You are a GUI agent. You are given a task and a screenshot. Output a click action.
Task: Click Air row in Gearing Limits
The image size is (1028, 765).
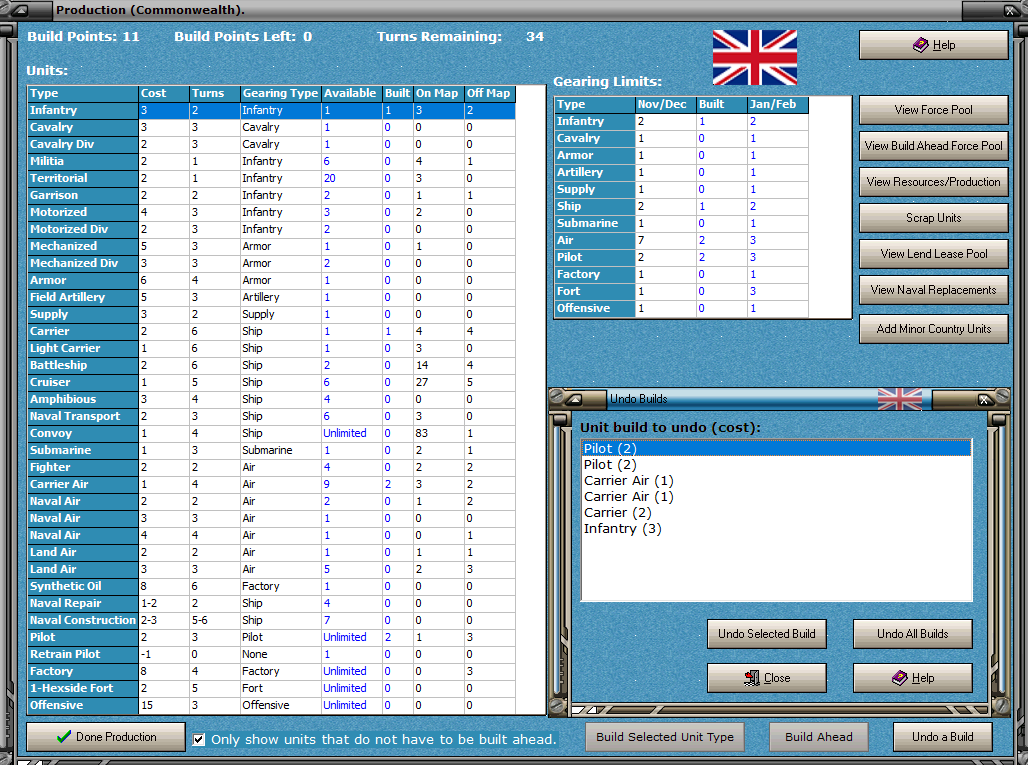tap(681, 241)
